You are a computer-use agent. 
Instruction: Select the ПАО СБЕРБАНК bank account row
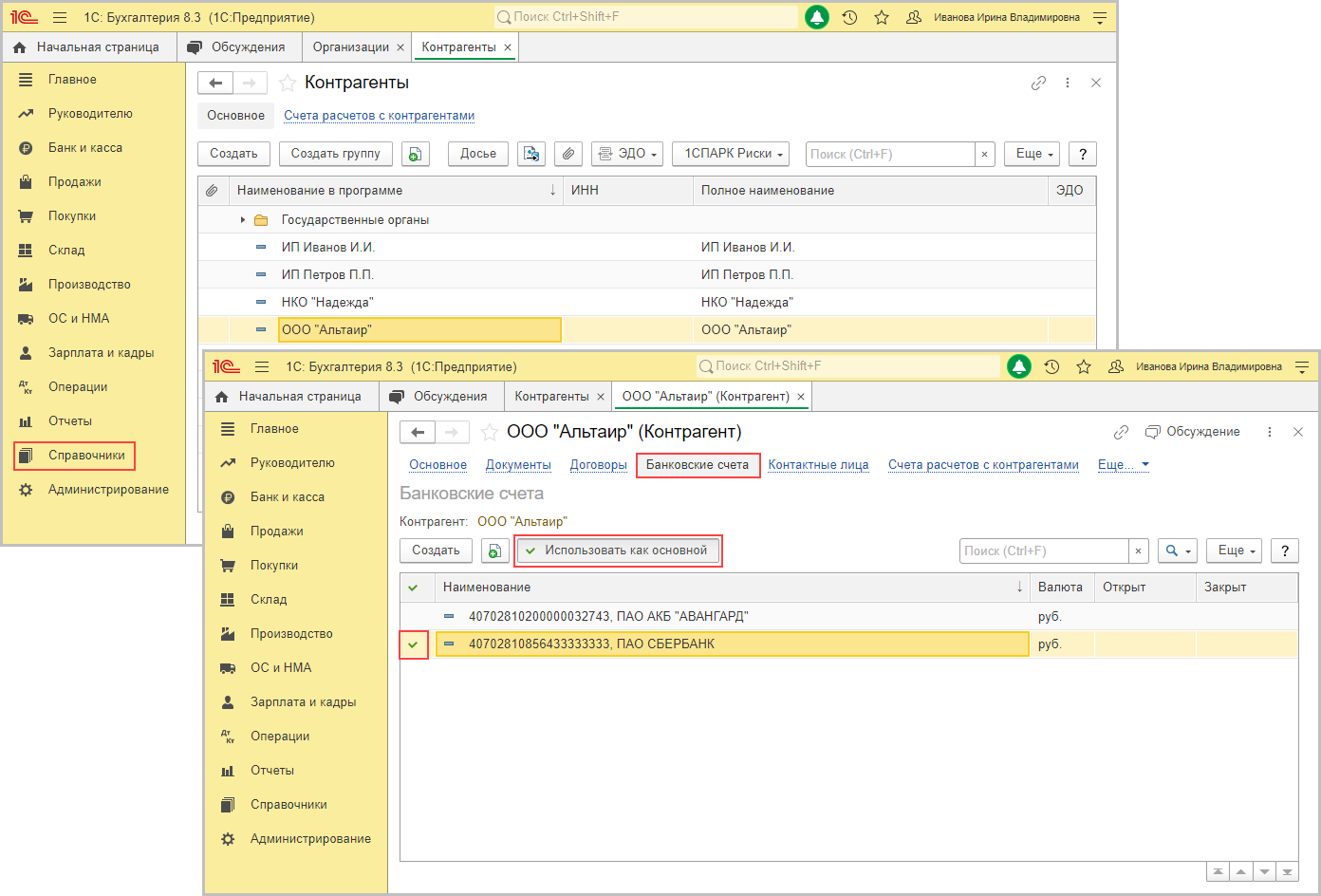tap(849, 644)
